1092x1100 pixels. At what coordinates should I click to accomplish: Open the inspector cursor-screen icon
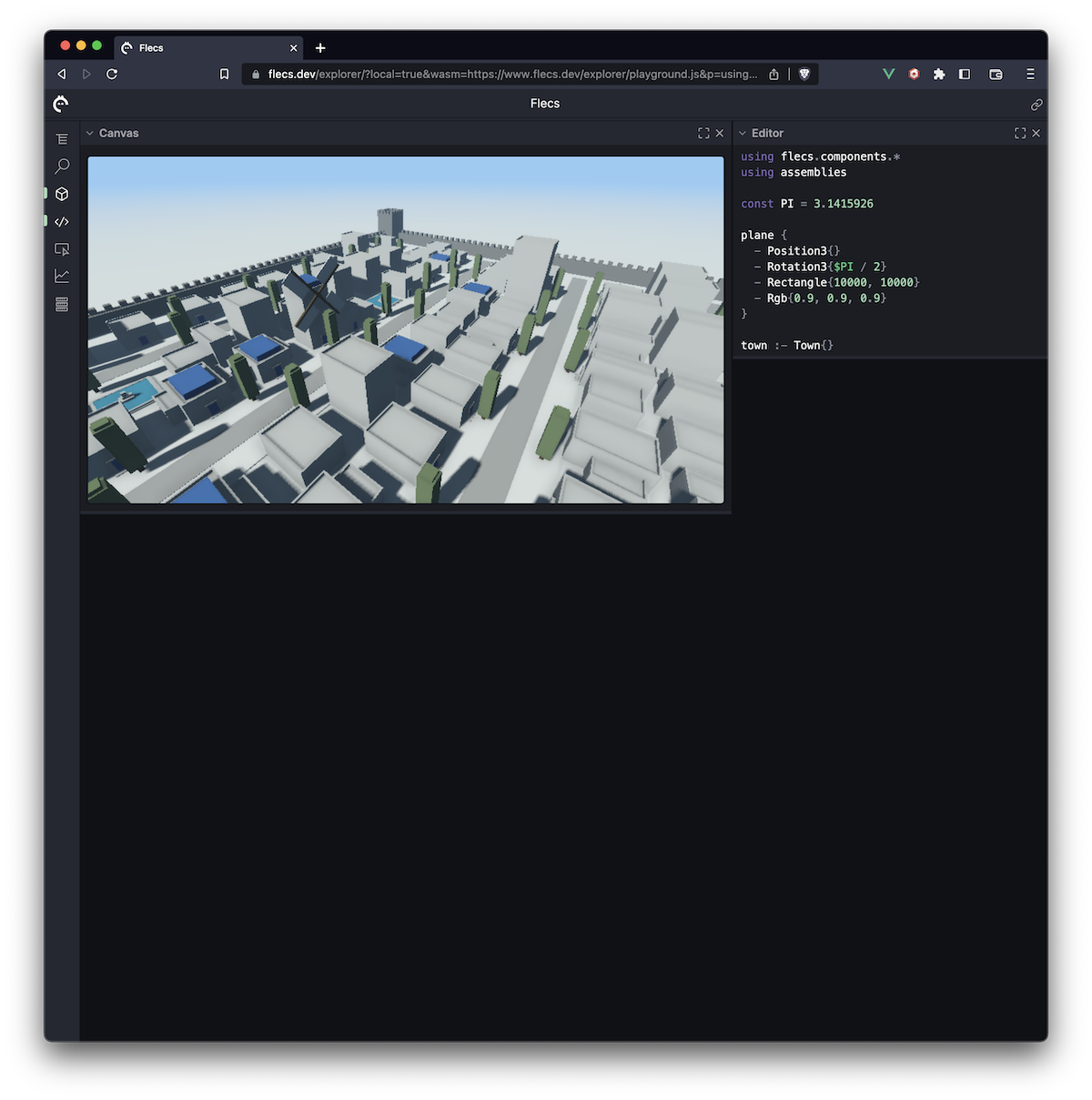tap(62, 248)
